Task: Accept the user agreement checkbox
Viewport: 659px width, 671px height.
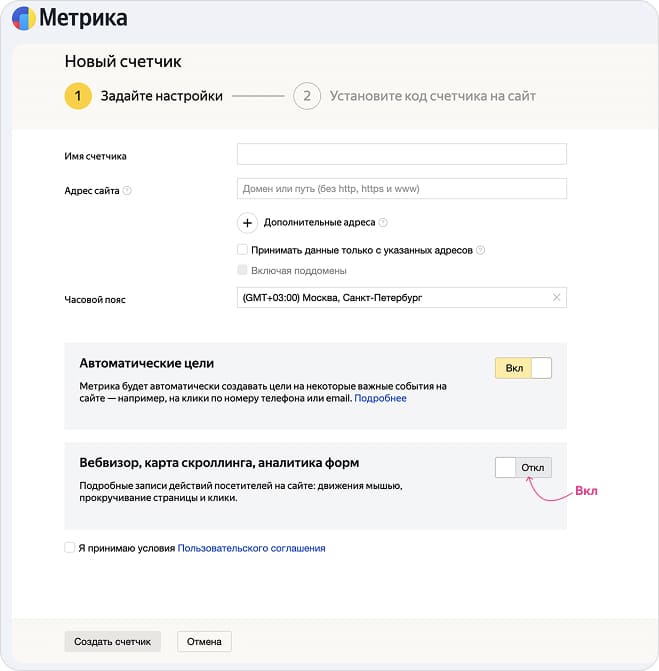Action: pos(69,548)
